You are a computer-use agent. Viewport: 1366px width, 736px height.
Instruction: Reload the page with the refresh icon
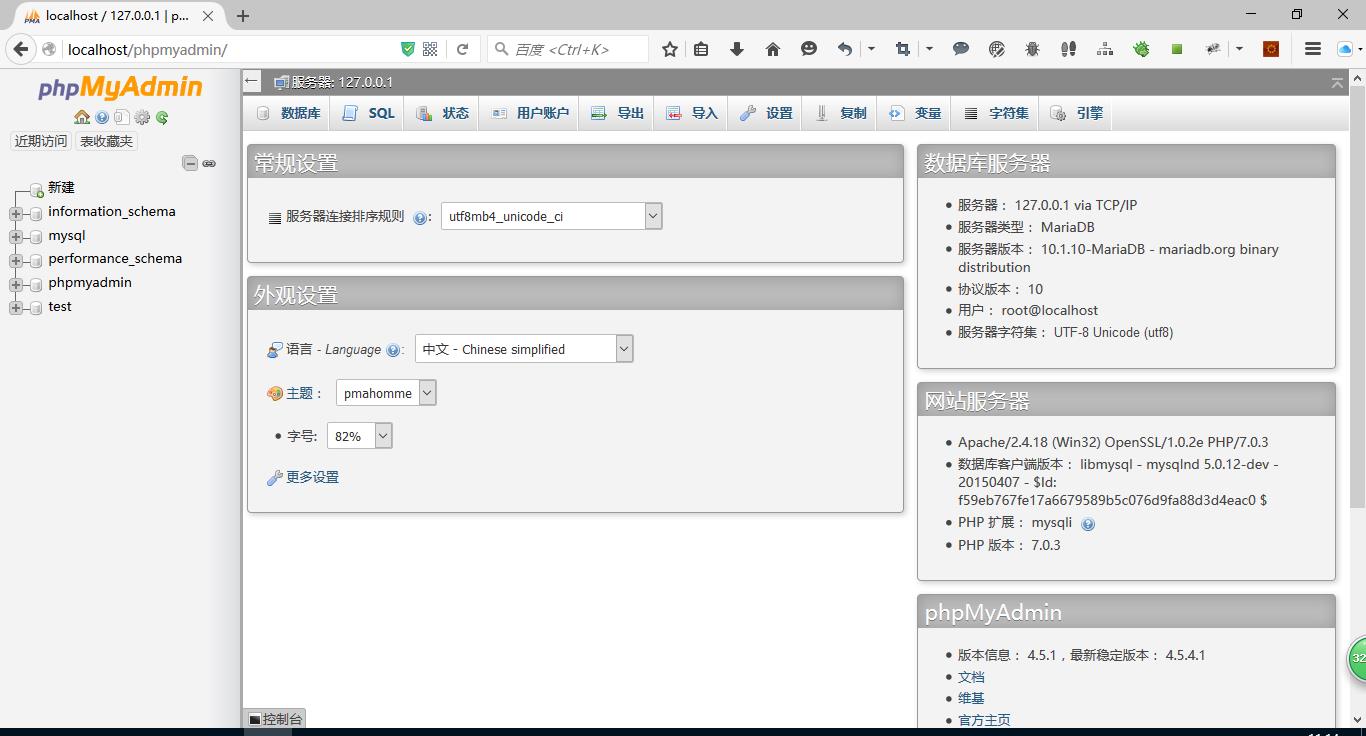[x=462, y=49]
